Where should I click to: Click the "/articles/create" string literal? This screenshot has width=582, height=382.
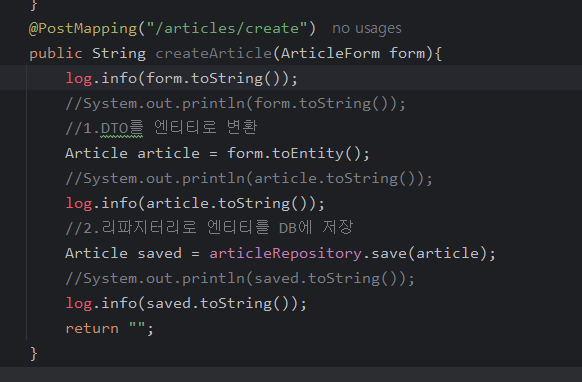pyautogui.click(x=227, y=29)
